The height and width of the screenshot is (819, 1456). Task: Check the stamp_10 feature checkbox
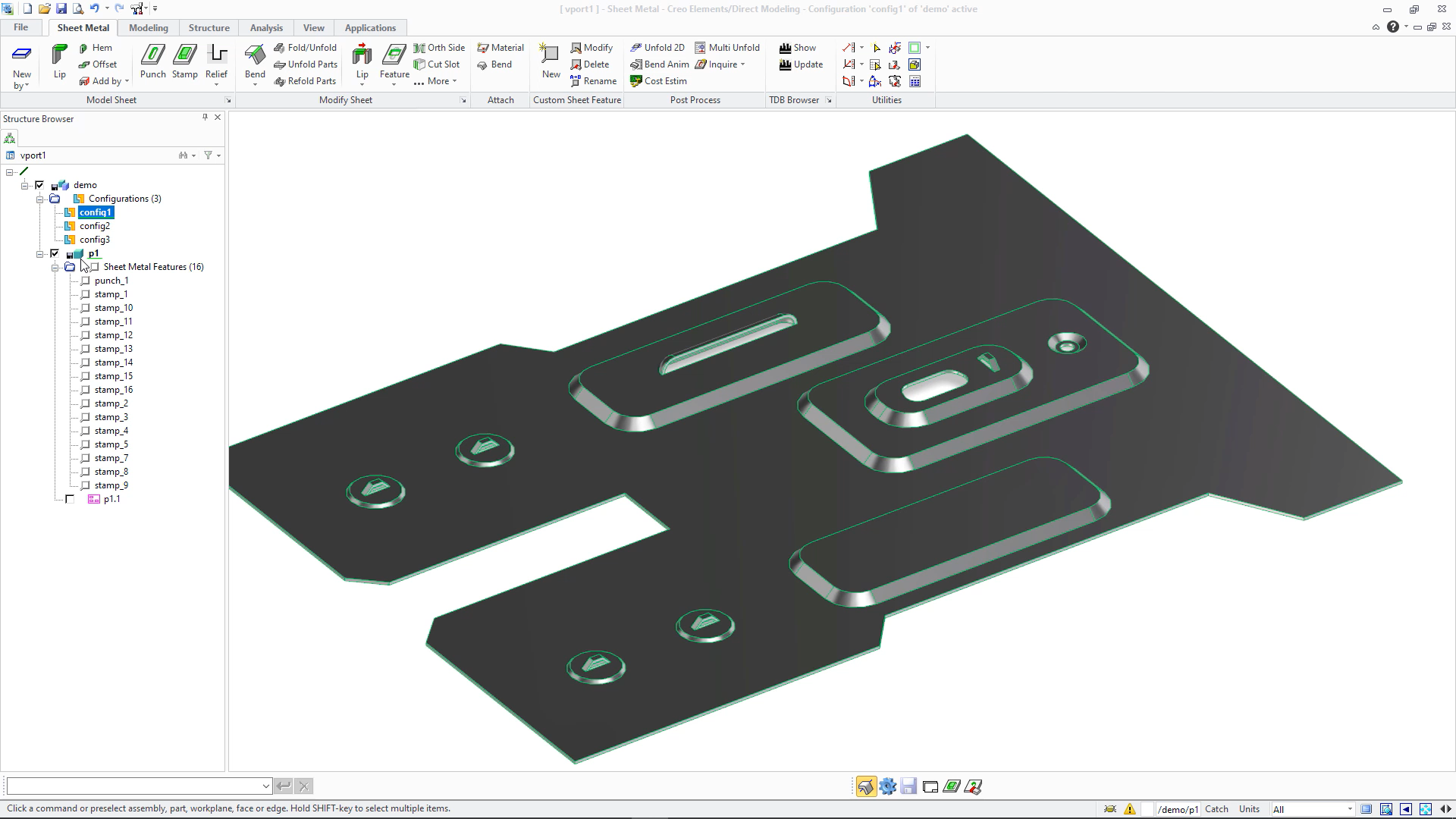point(85,308)
